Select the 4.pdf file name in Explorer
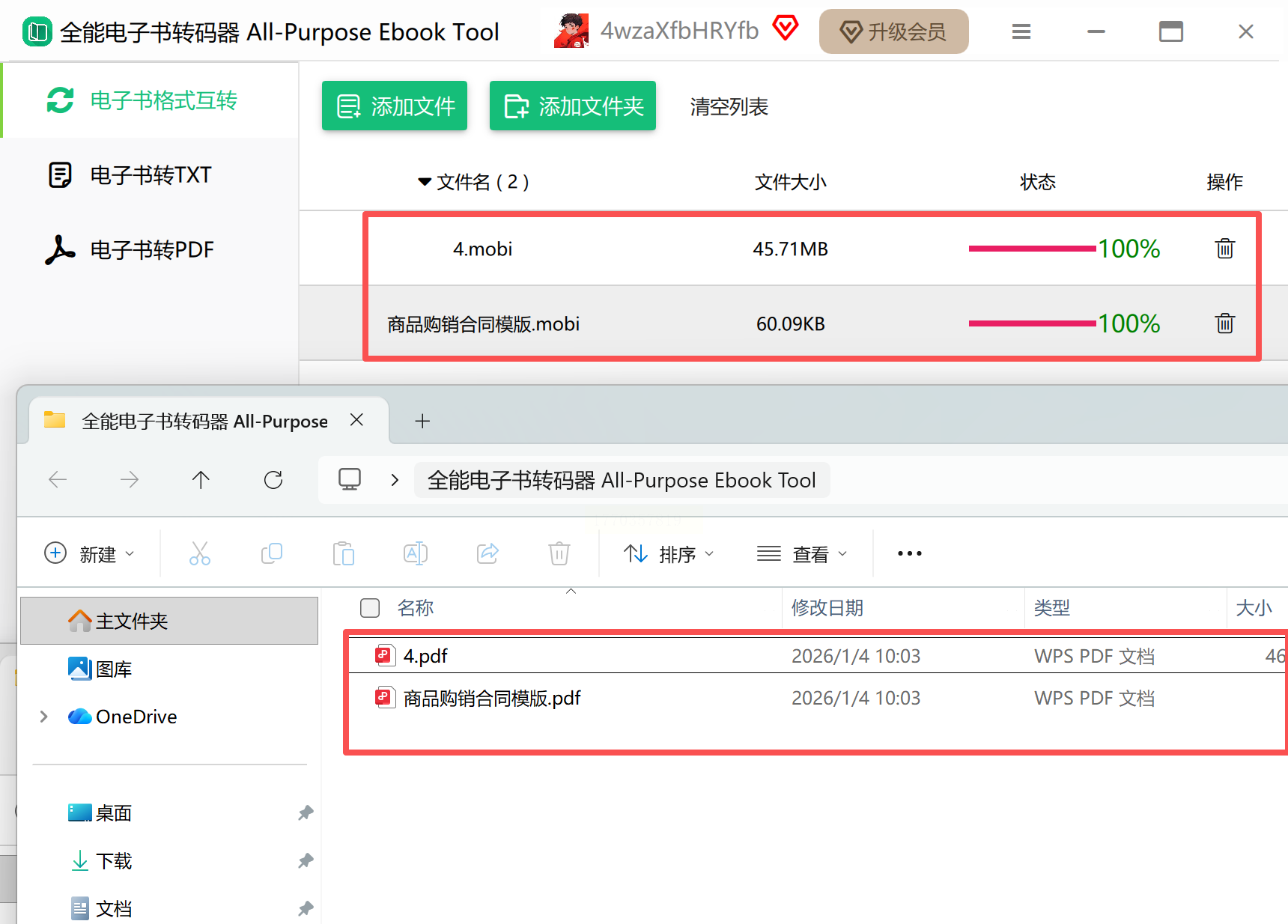Screen dimensions: 1288x924 pos(425,657)
